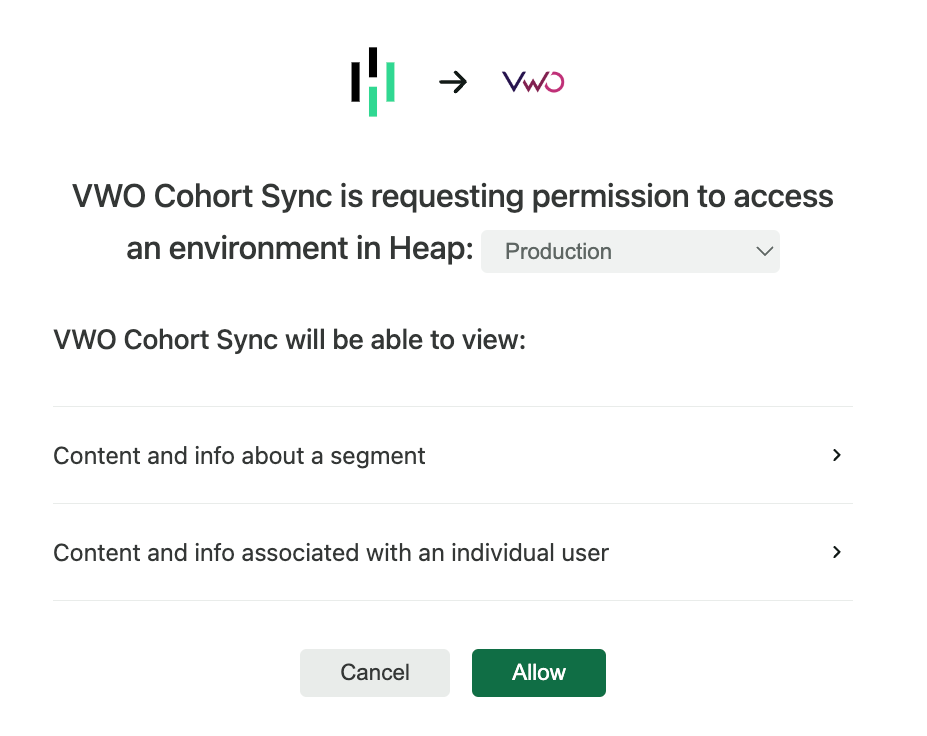Click the pink 'O' in the VWO logo
The image size is (927, 736).
[x=553, y=82]
